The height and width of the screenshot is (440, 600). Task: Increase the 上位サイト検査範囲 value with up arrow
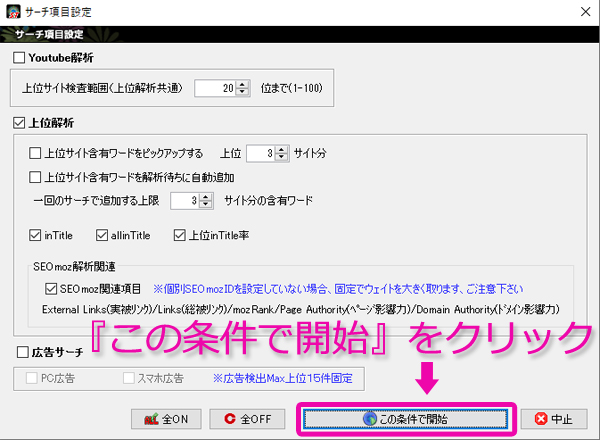click(242, 84)
